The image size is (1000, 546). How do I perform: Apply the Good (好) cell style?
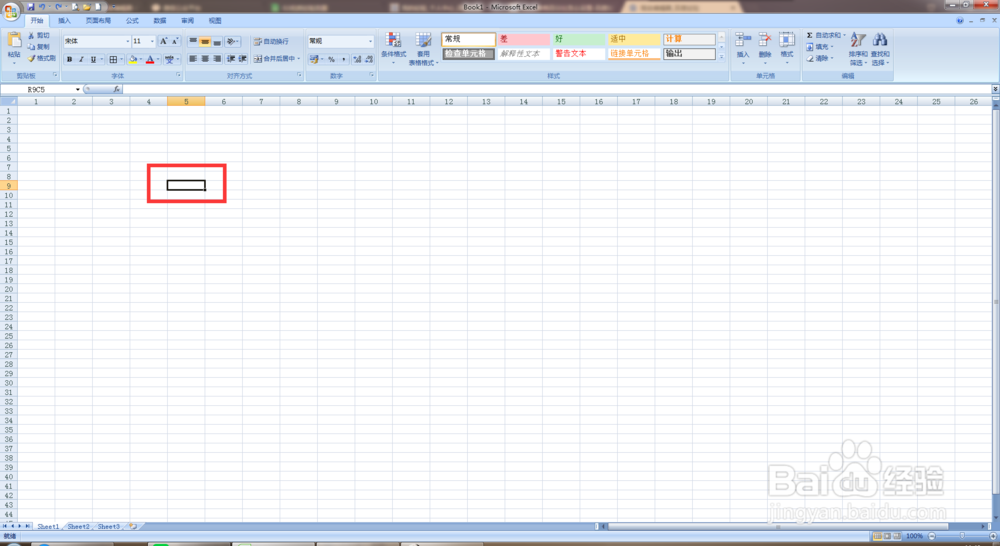[x=578, y=39]
